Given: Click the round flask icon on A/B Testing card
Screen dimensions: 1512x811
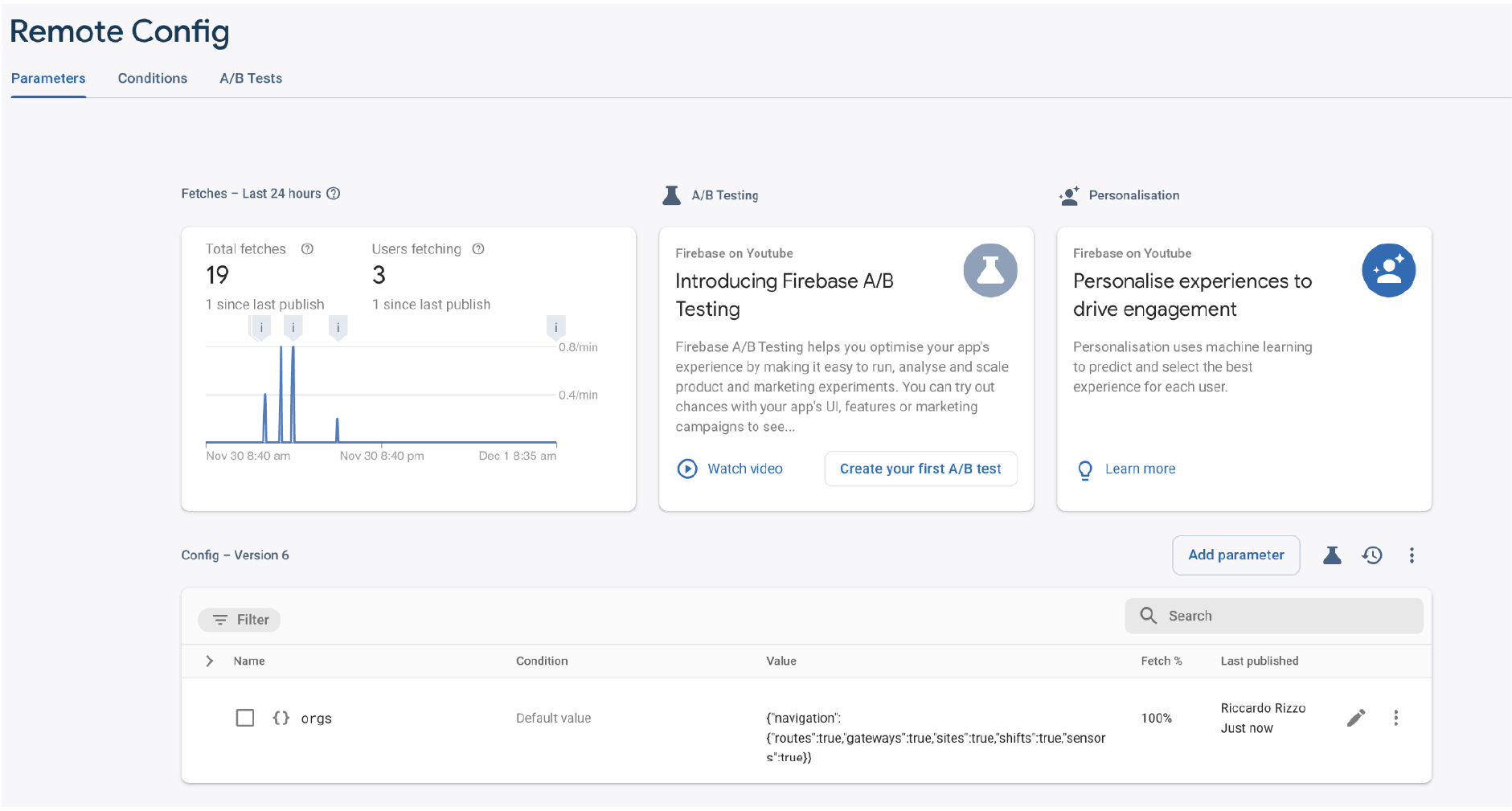Looking at the screenshot, I should (x=990, y=270).
